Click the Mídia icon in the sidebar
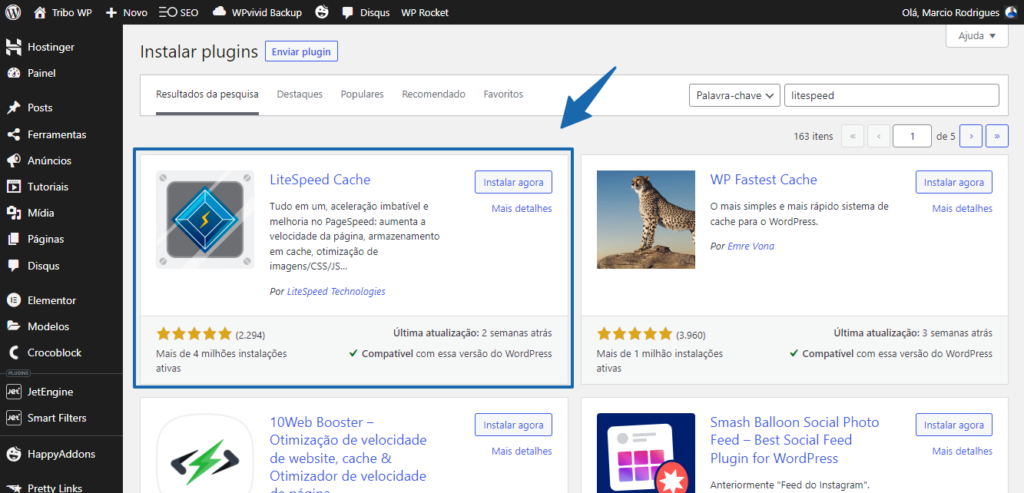This screenshot has height=493, width=1024. tap(14, 213)
